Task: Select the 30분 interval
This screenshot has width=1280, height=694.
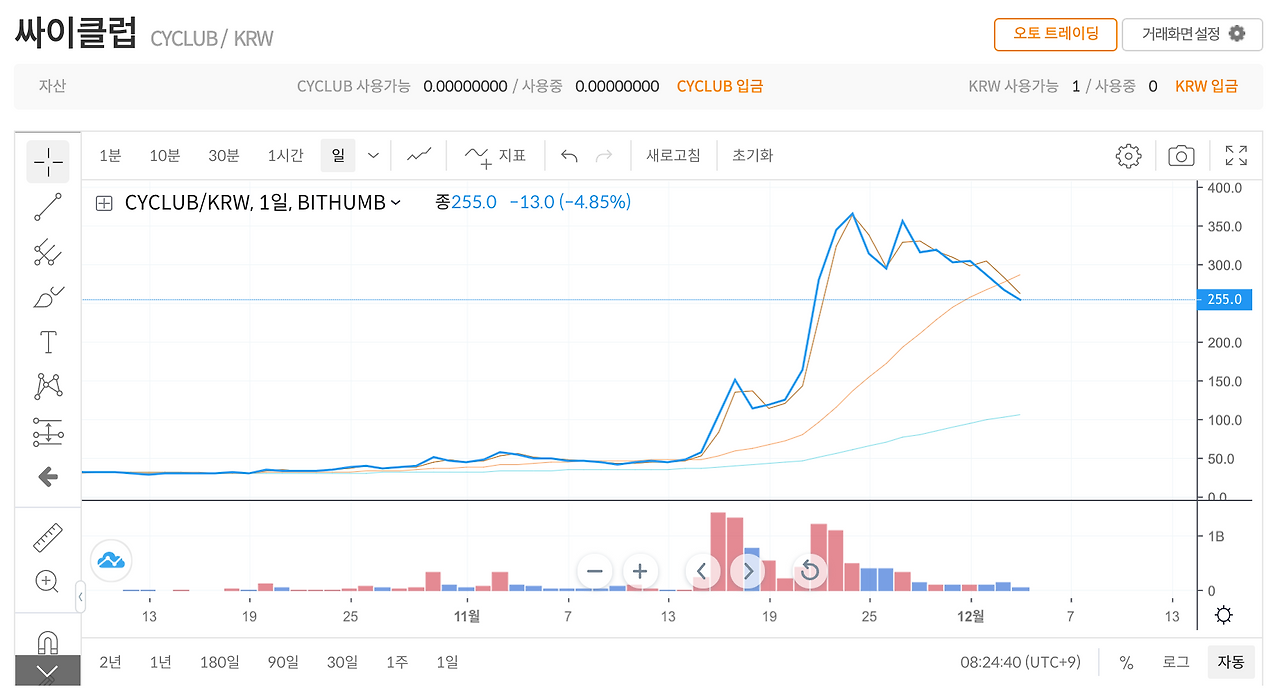Action: click(x=224, y=155)
